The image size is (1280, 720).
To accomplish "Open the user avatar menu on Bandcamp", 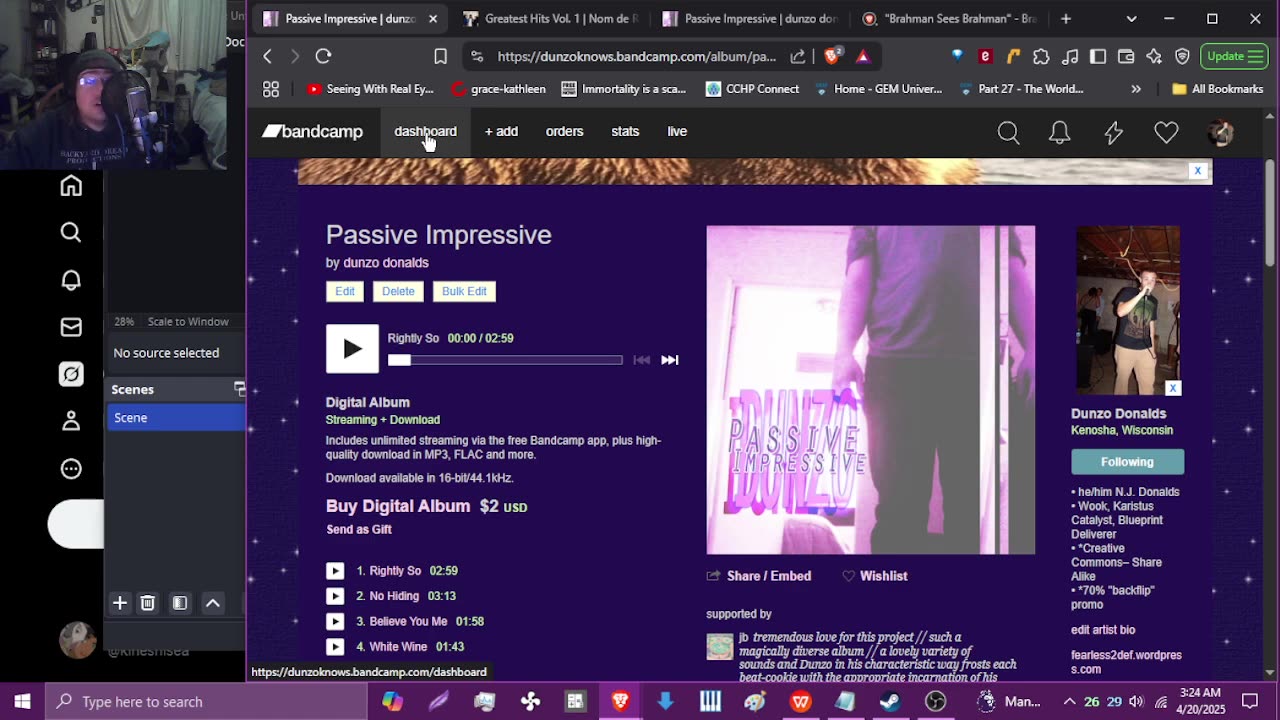I will [x=1221, y=132].
